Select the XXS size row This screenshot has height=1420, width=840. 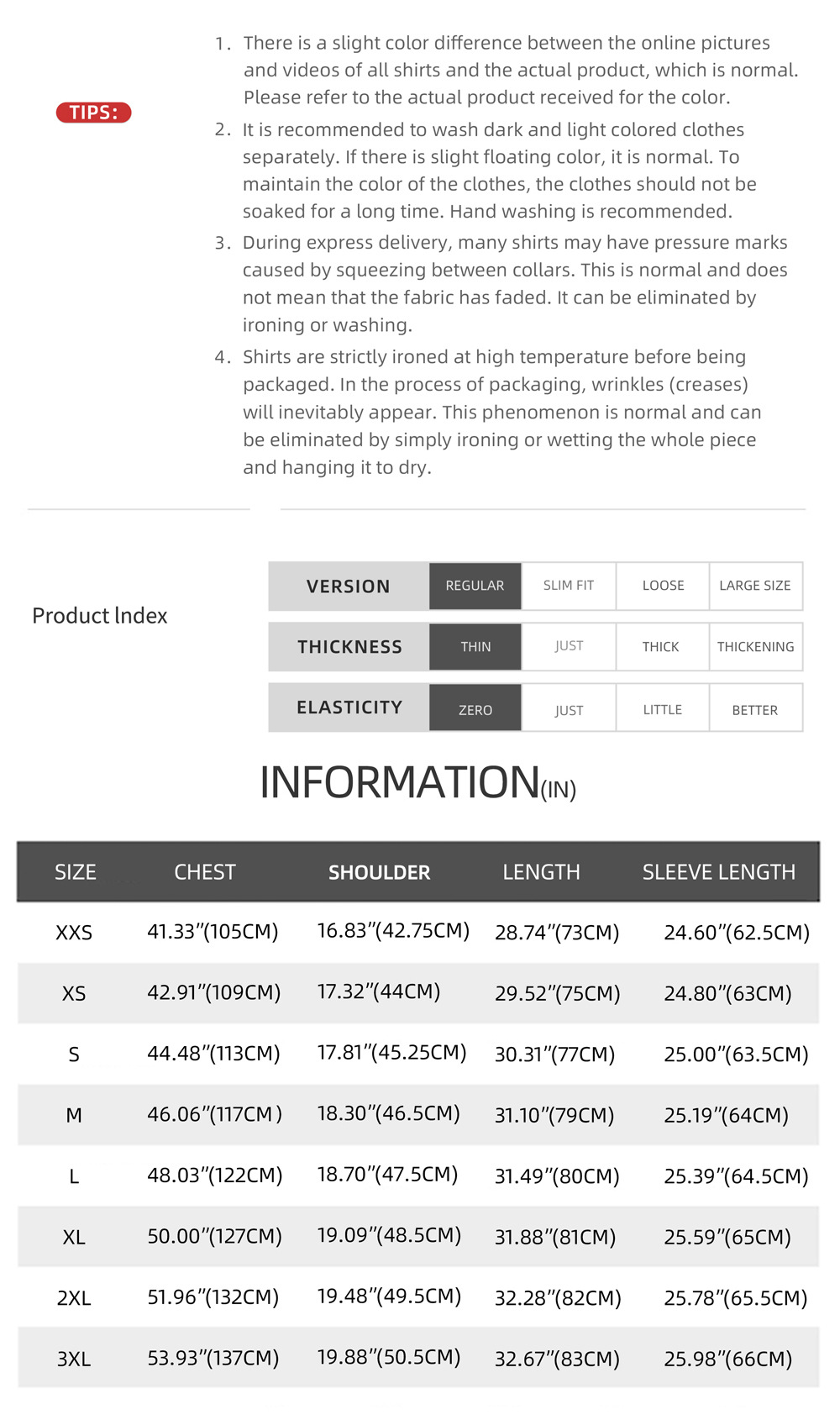click(x=418, y=932)
